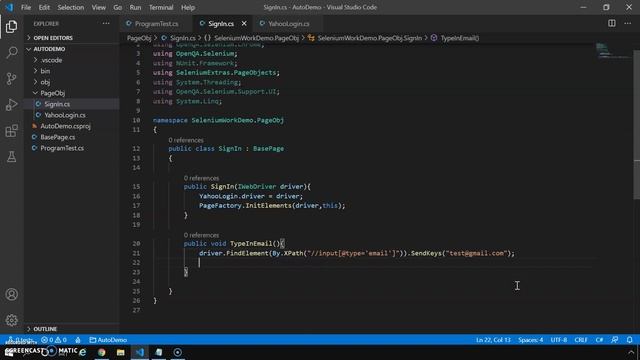
Task: Open the Source Control view
Action: point(11,78)
